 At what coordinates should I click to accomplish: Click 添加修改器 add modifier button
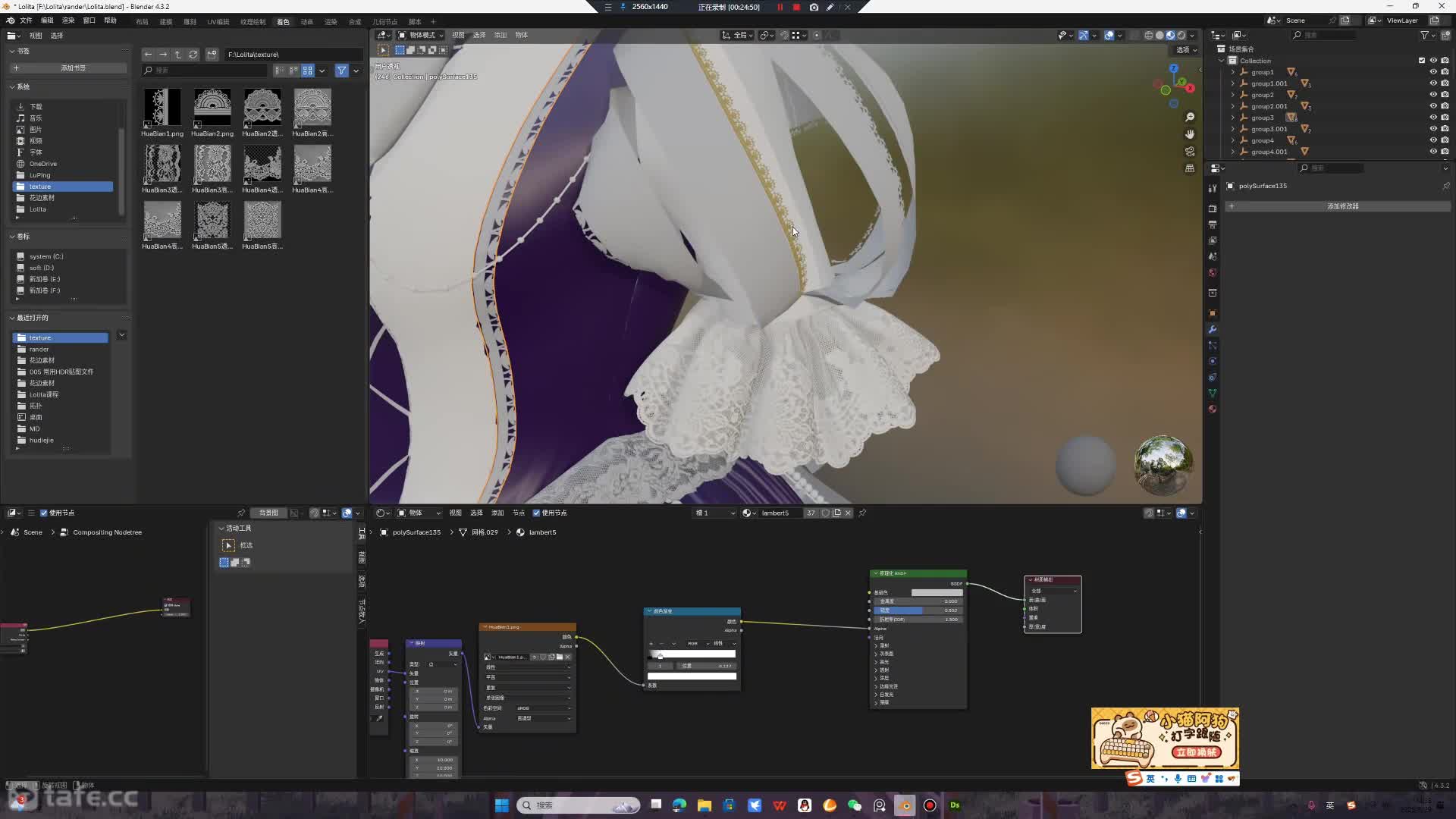click(1338, 206)
